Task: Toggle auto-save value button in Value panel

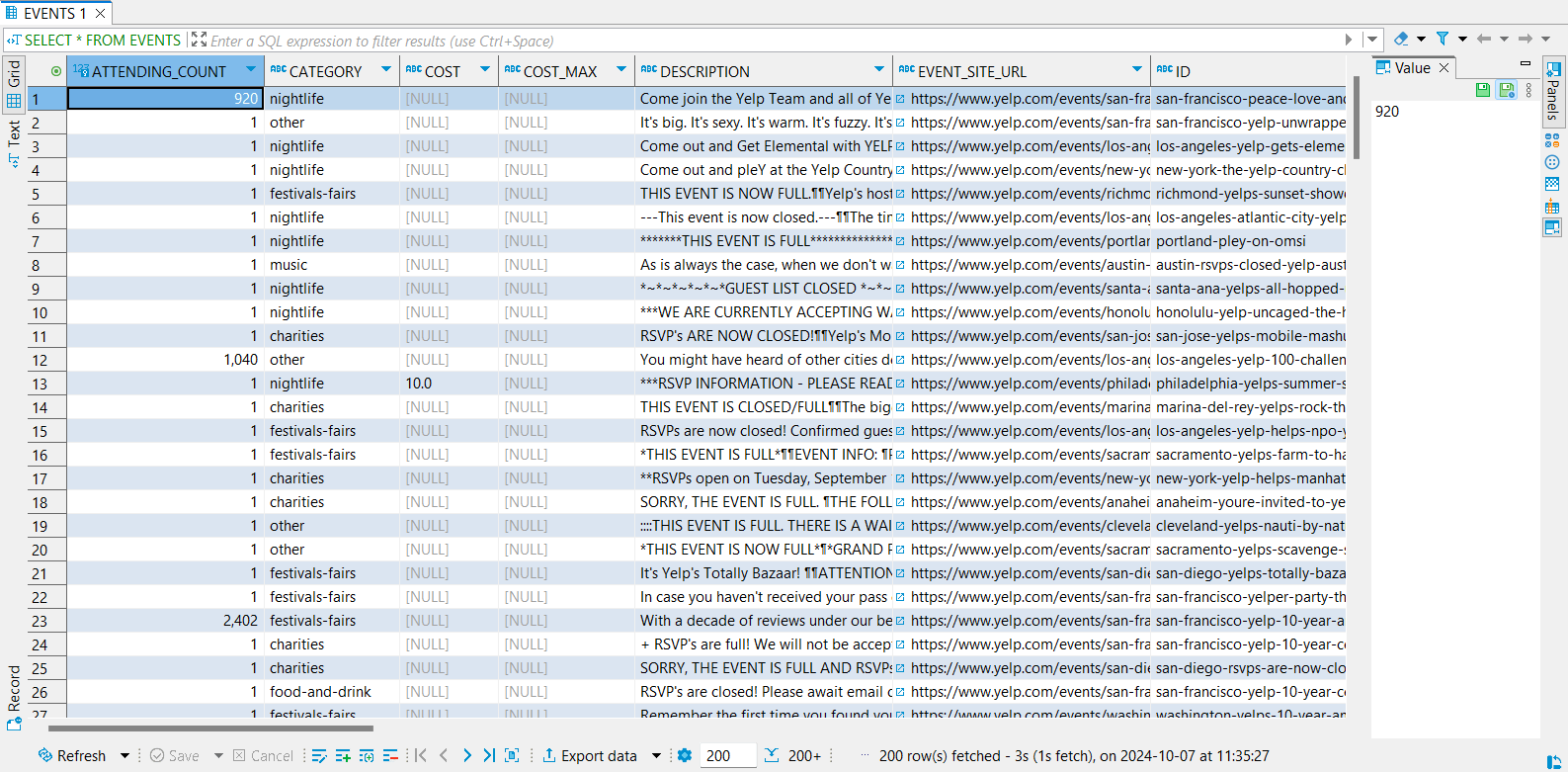Action: tap(1506, 90)
